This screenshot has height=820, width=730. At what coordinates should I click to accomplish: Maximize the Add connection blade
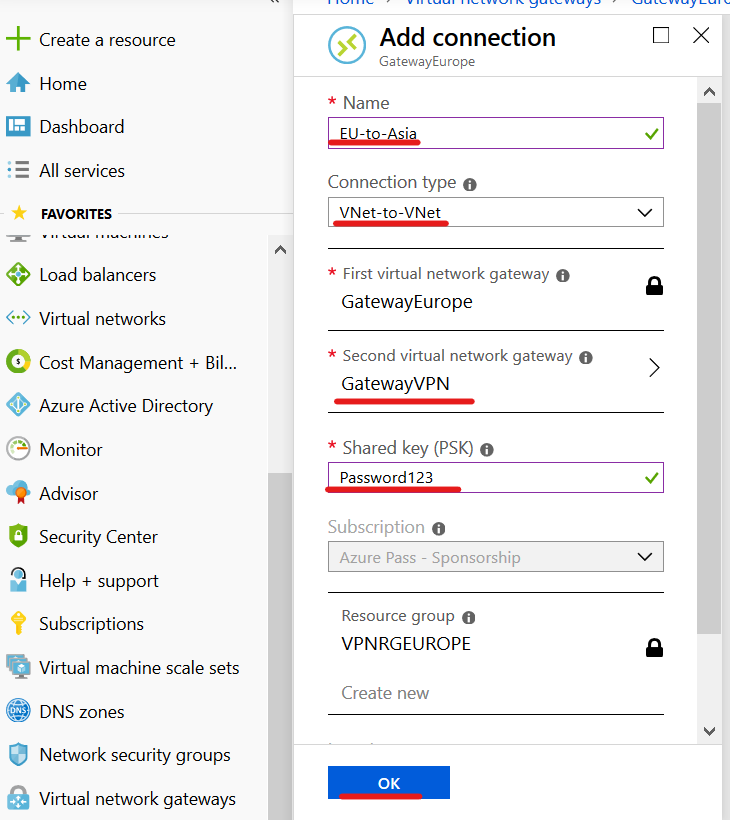tap(661, 35)
